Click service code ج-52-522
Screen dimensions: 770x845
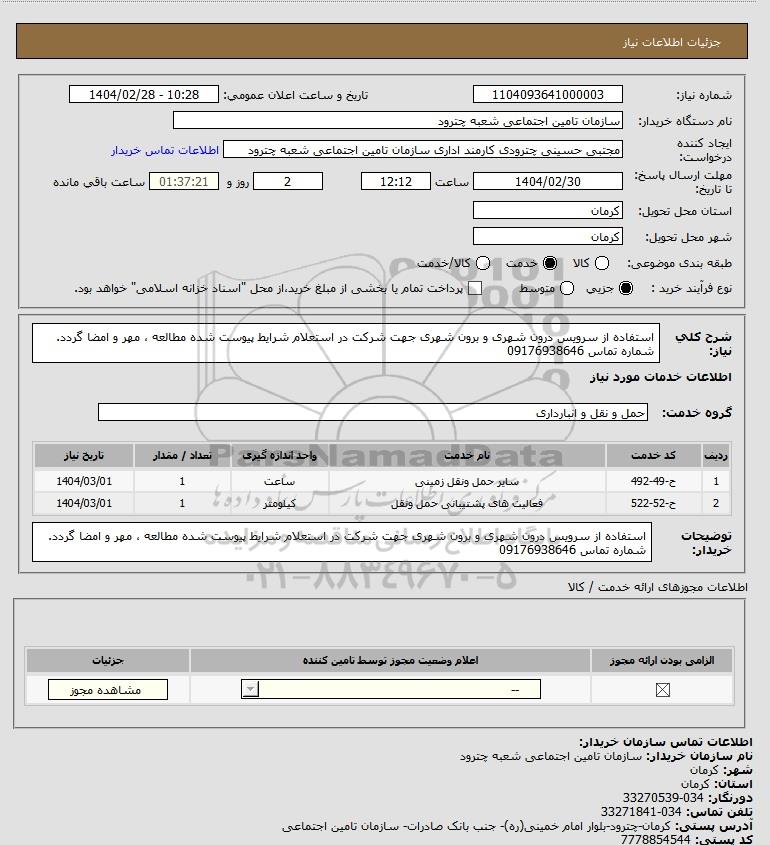[653, 503]
